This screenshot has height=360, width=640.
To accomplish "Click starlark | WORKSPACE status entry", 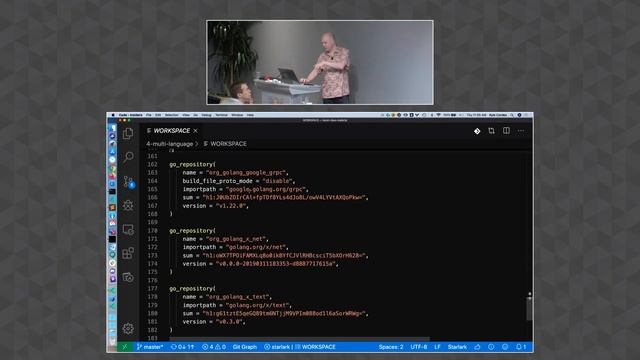I will pos(300,347).
